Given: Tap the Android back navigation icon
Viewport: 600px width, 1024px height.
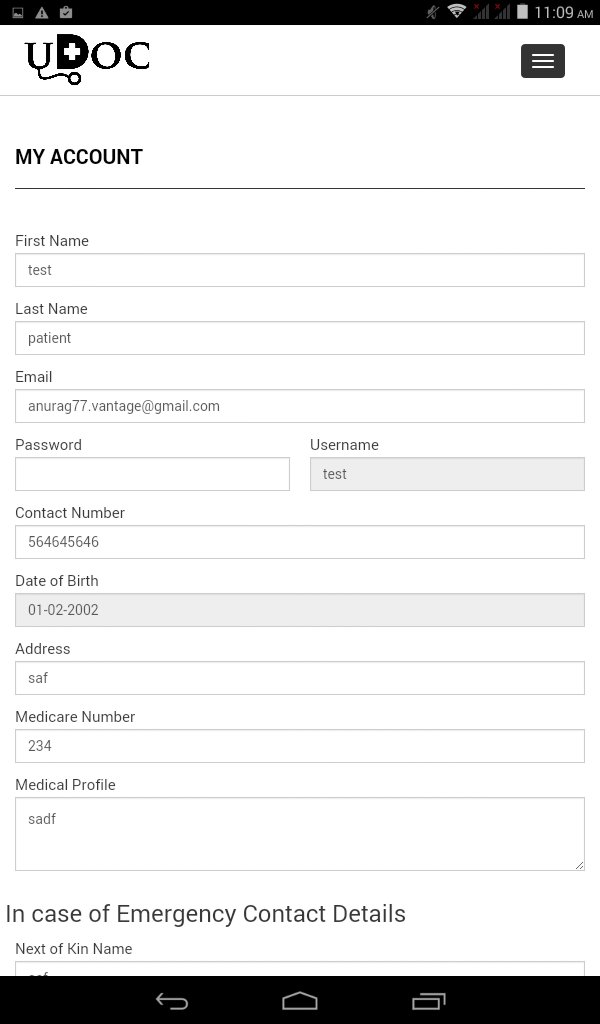Looking at the screenshot, I should point(172,1000).
